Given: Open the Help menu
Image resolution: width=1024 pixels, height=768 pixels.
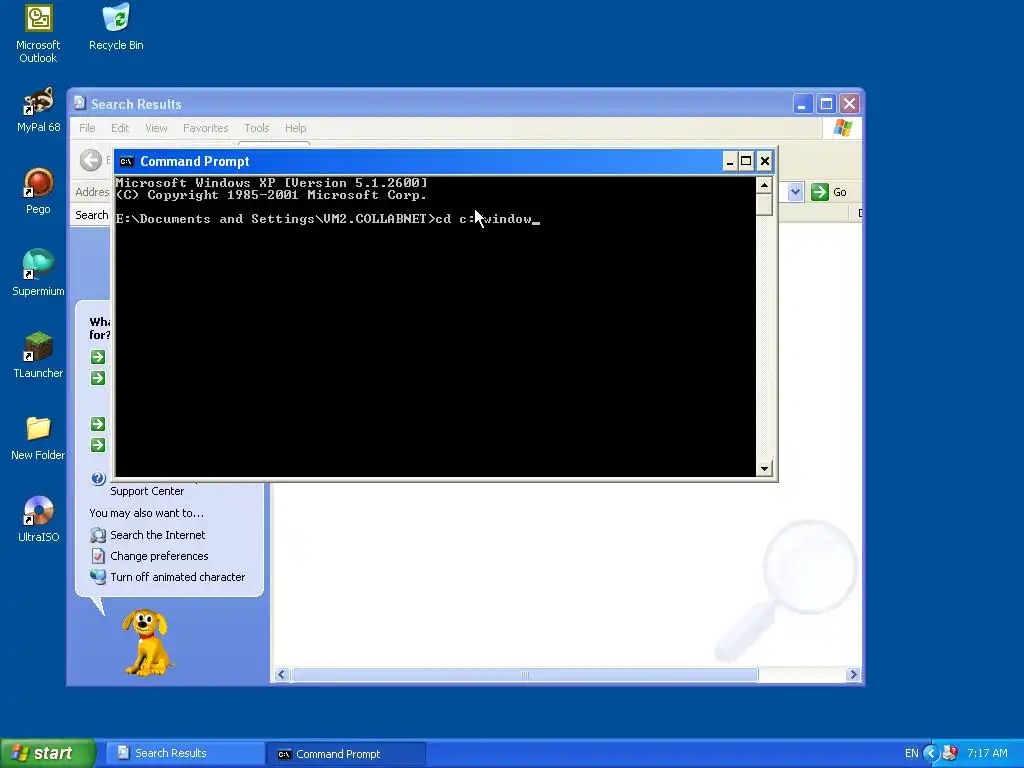Looking at the screenshot, I should tap(295, 128).
